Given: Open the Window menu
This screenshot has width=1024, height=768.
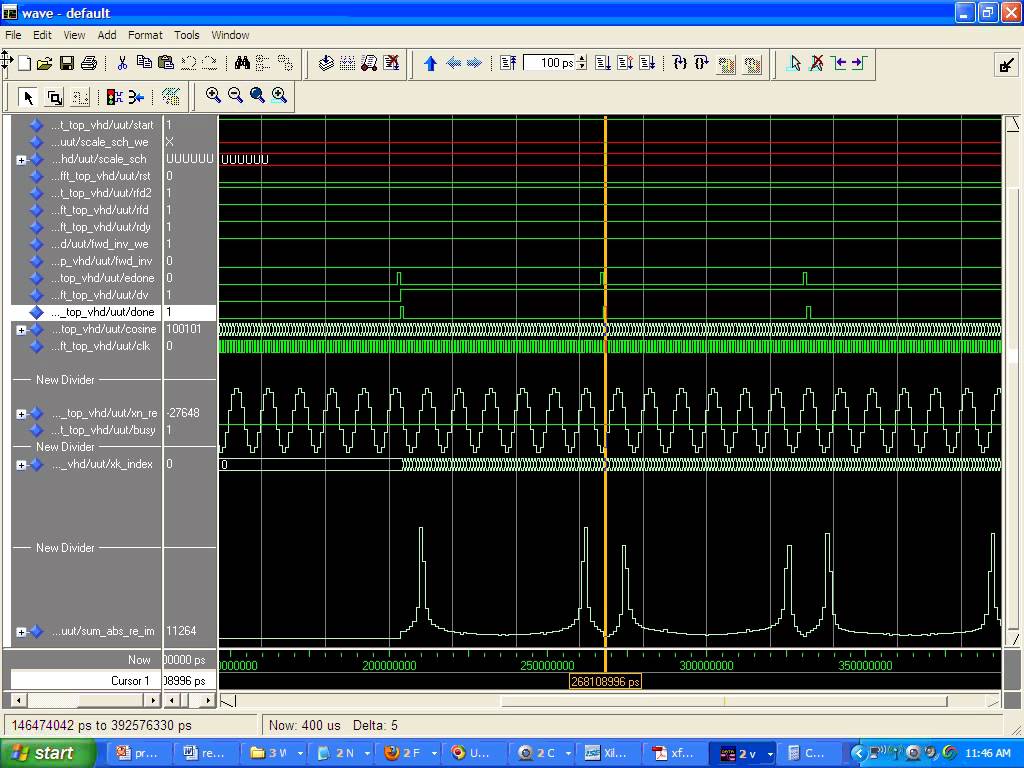Looking at the screenshot, I should [x=230, y=35].
